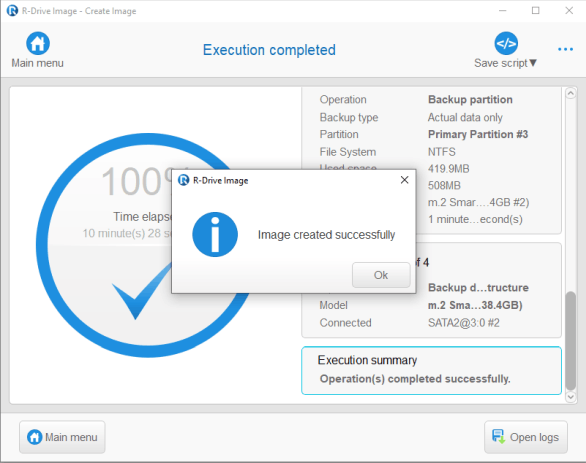Click the 'Image created successfully' message

coord(326,235)
